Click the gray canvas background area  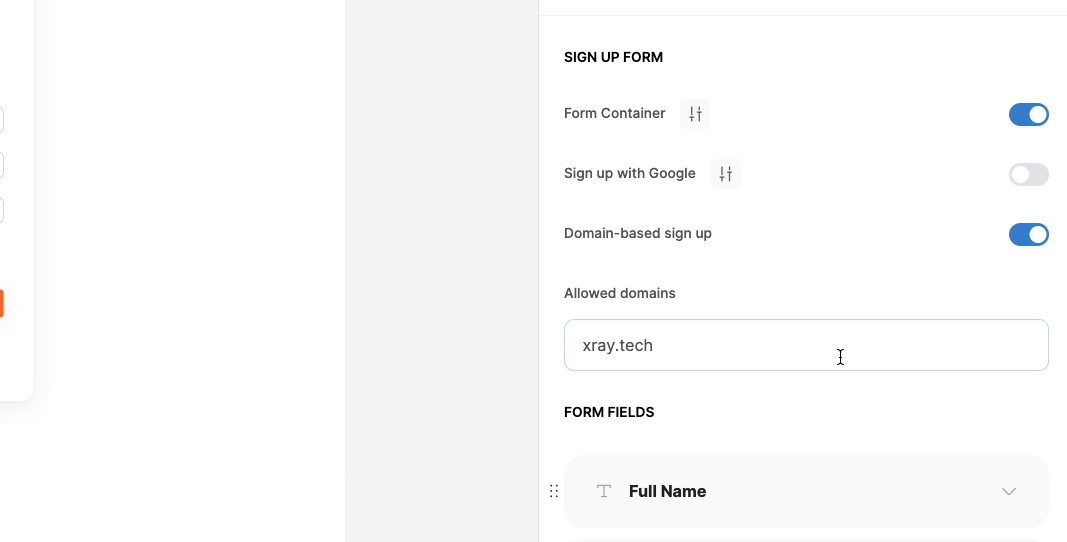442,271
